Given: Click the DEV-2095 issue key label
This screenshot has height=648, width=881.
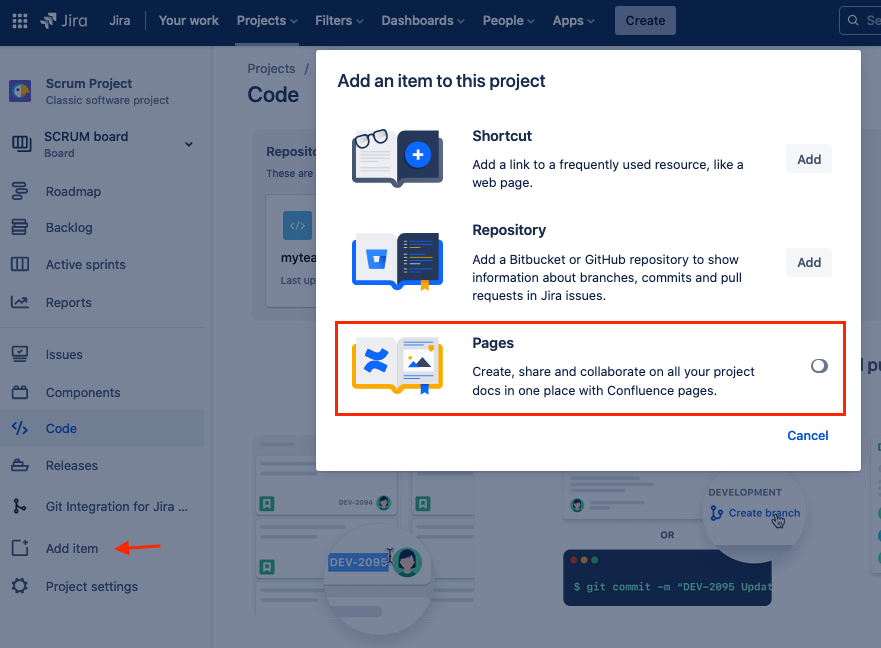Looking at the screenshot, I should 358,563.
